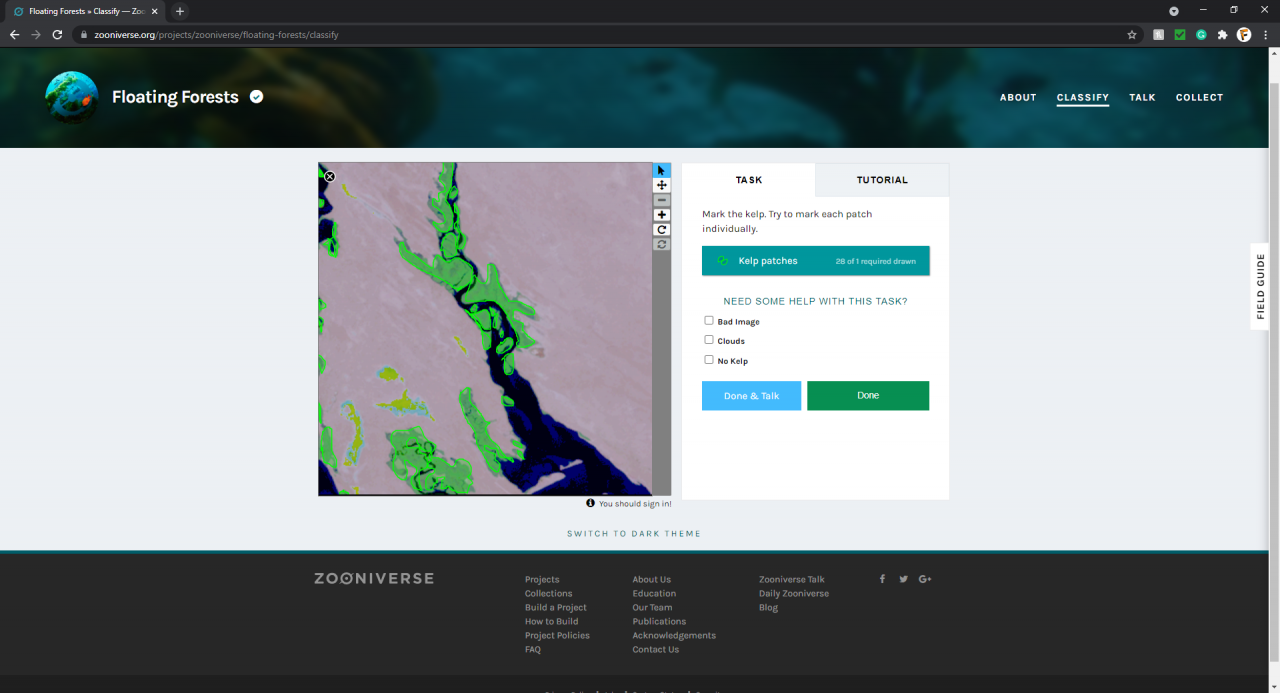The height and width of the screenshot is (693, 1280).
Task: Click the info icon beside sign-in notice
Action: click(x=591, y=503)
